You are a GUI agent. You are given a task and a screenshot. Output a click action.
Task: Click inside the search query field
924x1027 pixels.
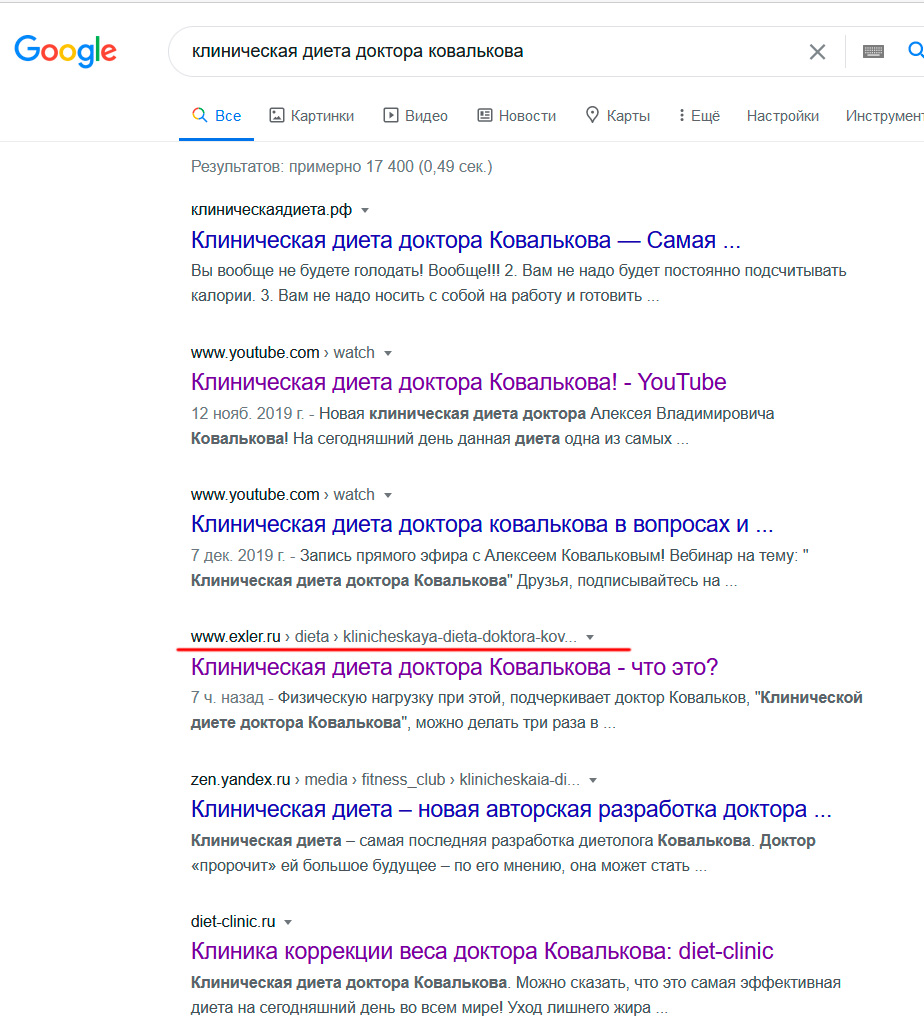point(480,51)
